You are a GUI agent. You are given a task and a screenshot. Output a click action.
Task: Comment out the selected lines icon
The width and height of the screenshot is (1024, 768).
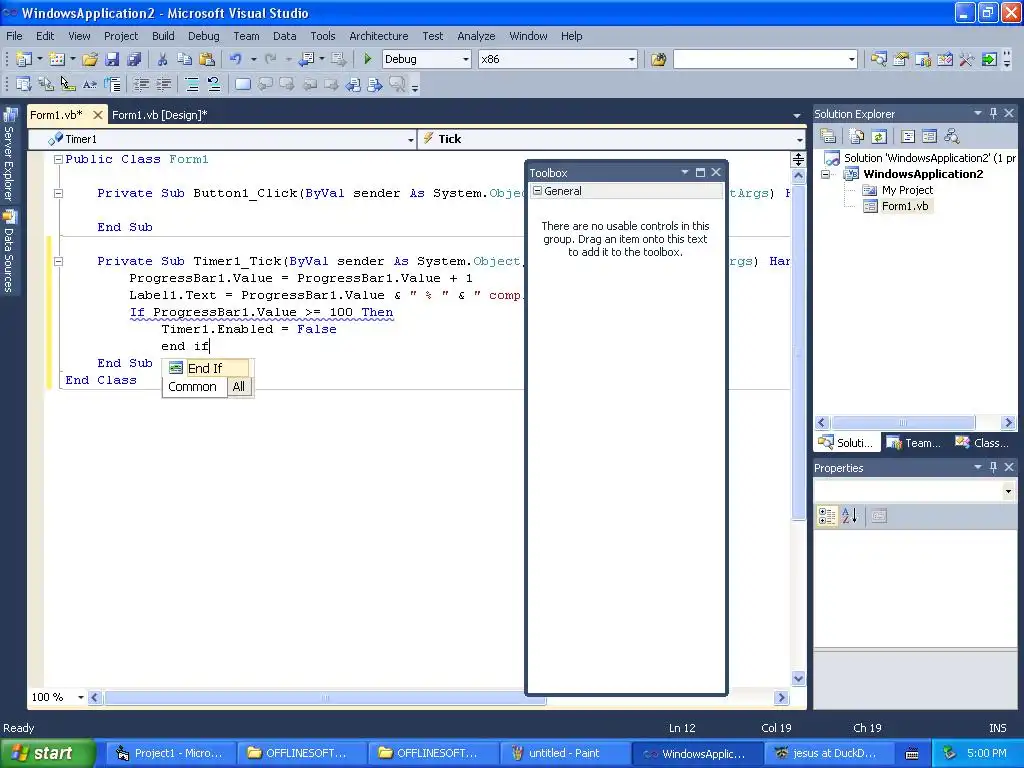click(x=191, y=84)
